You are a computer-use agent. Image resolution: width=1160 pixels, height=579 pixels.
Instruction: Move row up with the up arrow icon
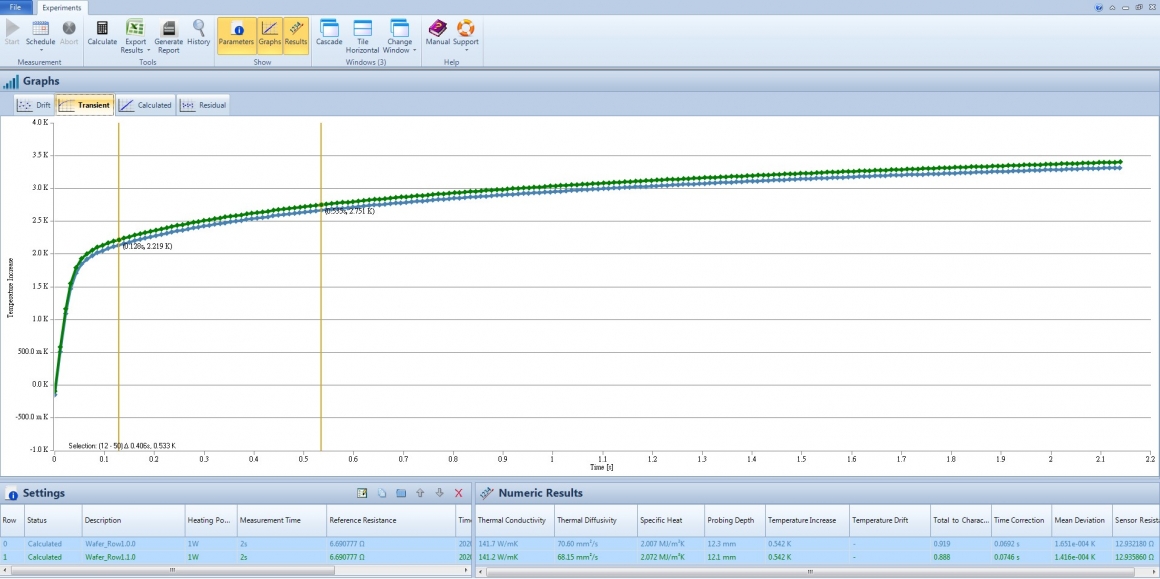[x=420, y=492]
